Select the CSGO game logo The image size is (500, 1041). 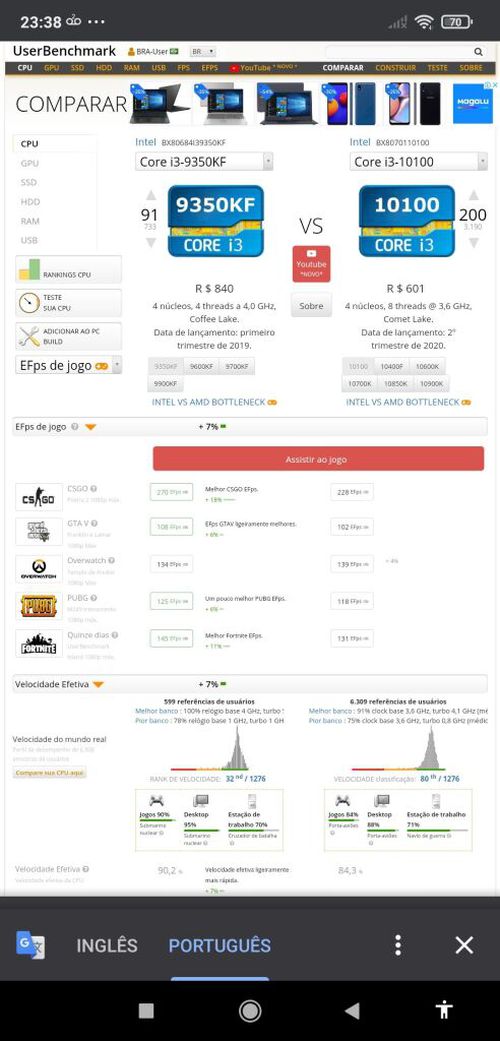pos(39,497)
